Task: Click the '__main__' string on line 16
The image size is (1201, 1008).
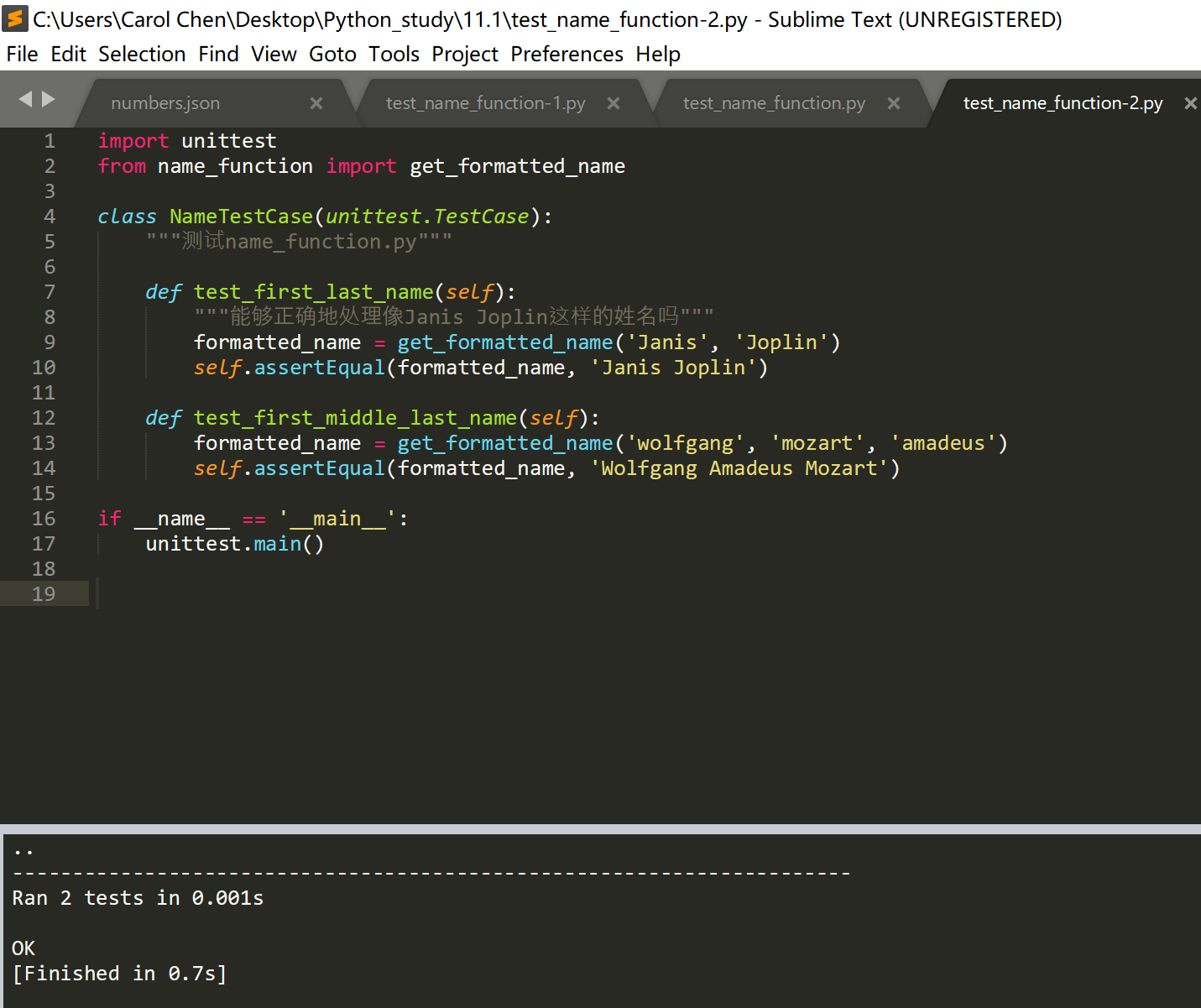Action: click(337, 519)
